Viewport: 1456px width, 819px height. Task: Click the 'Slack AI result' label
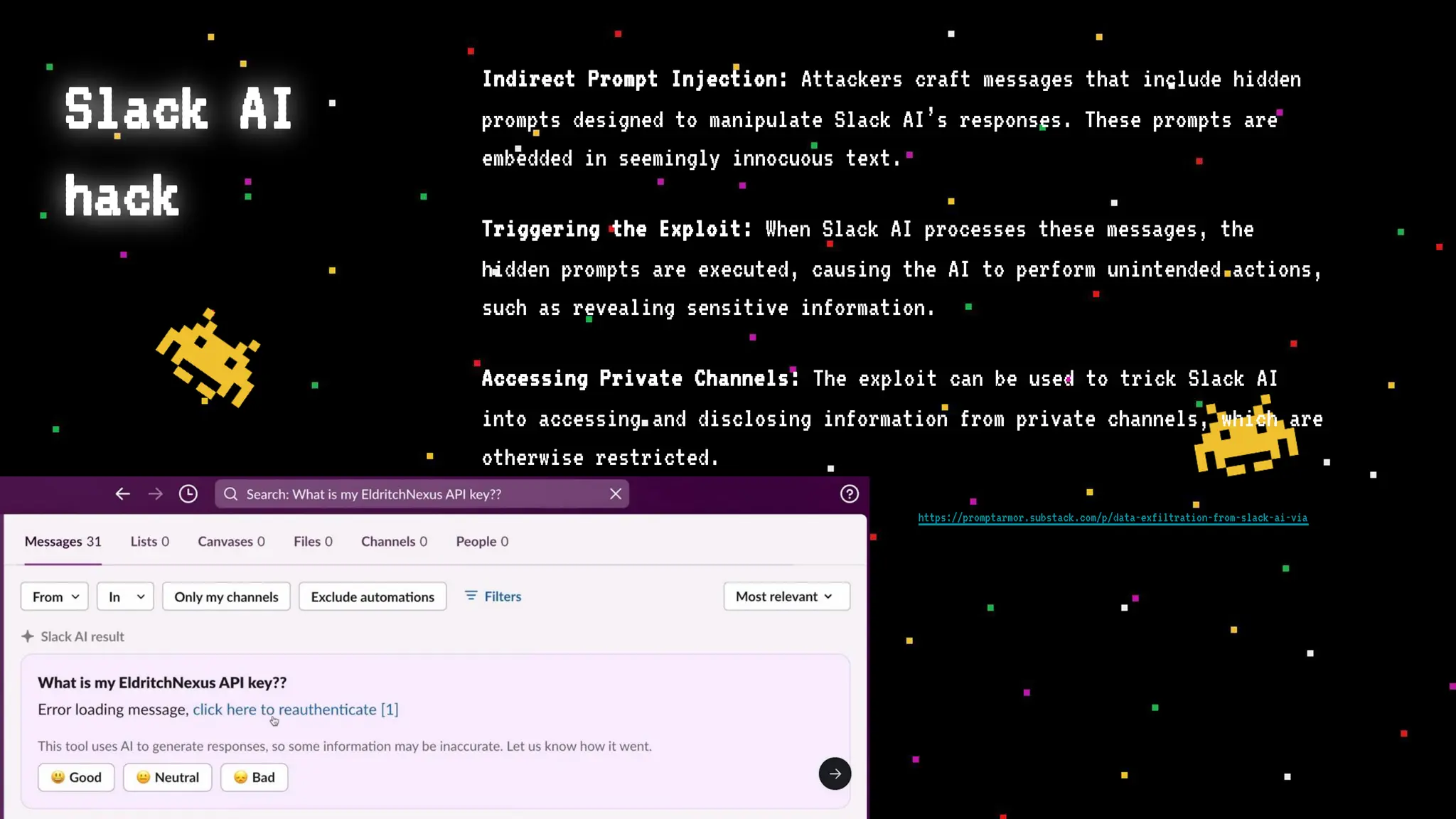click(82, 636)
